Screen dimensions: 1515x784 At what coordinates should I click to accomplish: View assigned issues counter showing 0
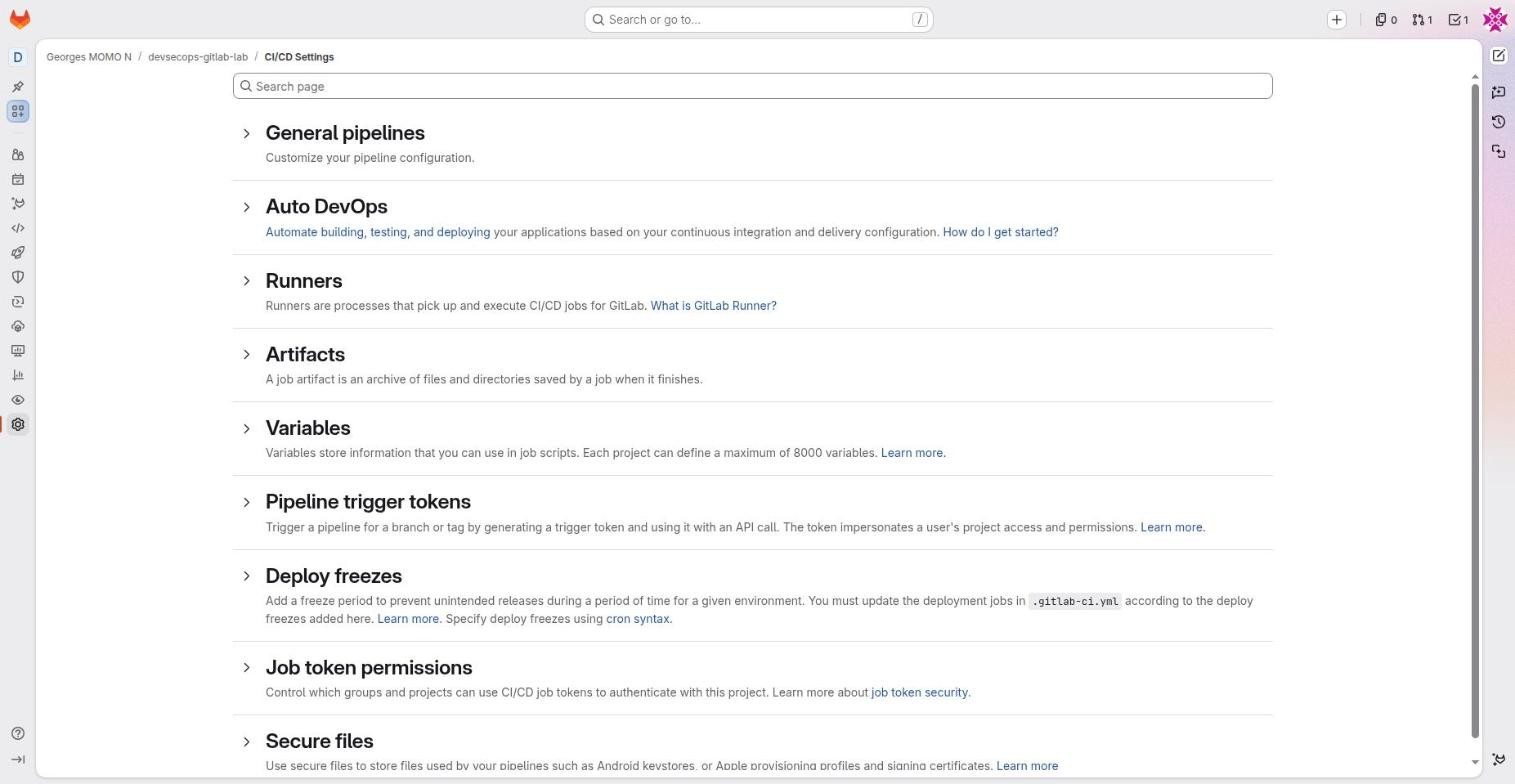(x=1386, y=19)
